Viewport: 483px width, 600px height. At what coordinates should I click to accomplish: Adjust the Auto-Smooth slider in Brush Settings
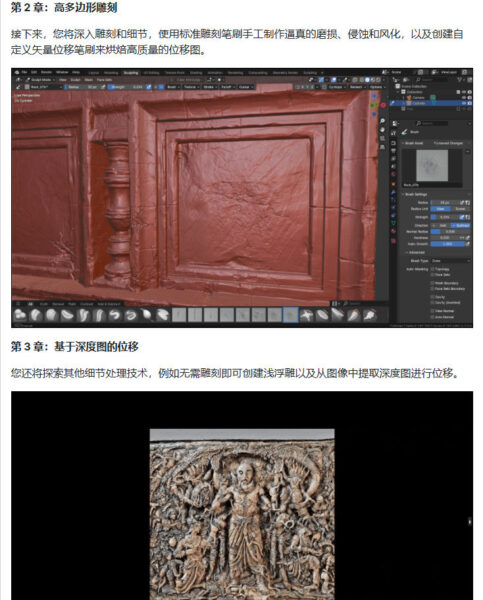[x=447, y=244]
